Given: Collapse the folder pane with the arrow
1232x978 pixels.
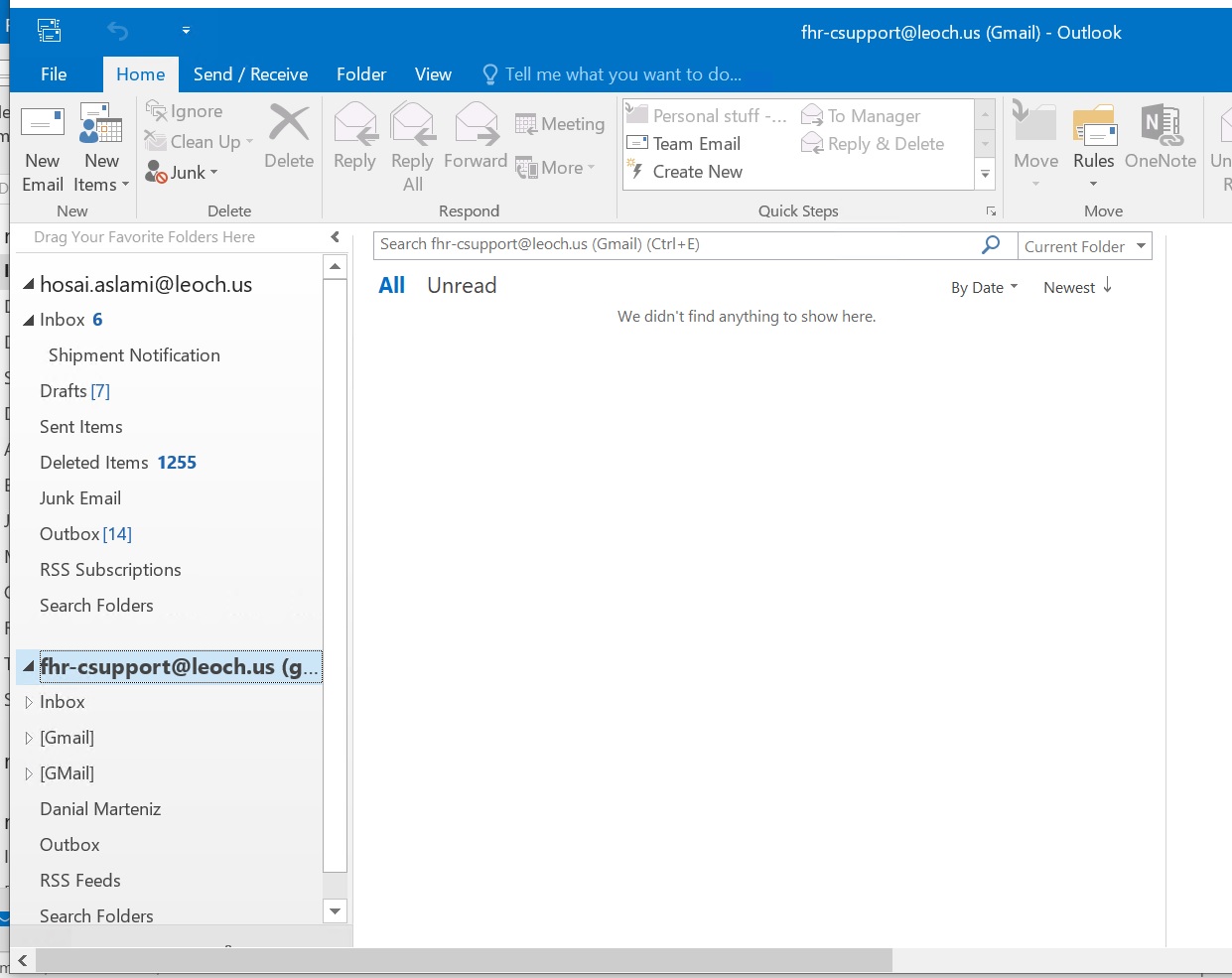Looking at the screenshot, I should point(336,237).
